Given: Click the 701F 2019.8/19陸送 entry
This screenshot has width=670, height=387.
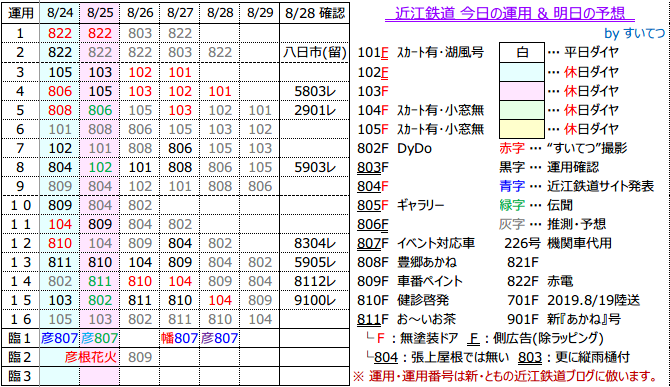Looking at the screenshot, I should pos(573,300).
